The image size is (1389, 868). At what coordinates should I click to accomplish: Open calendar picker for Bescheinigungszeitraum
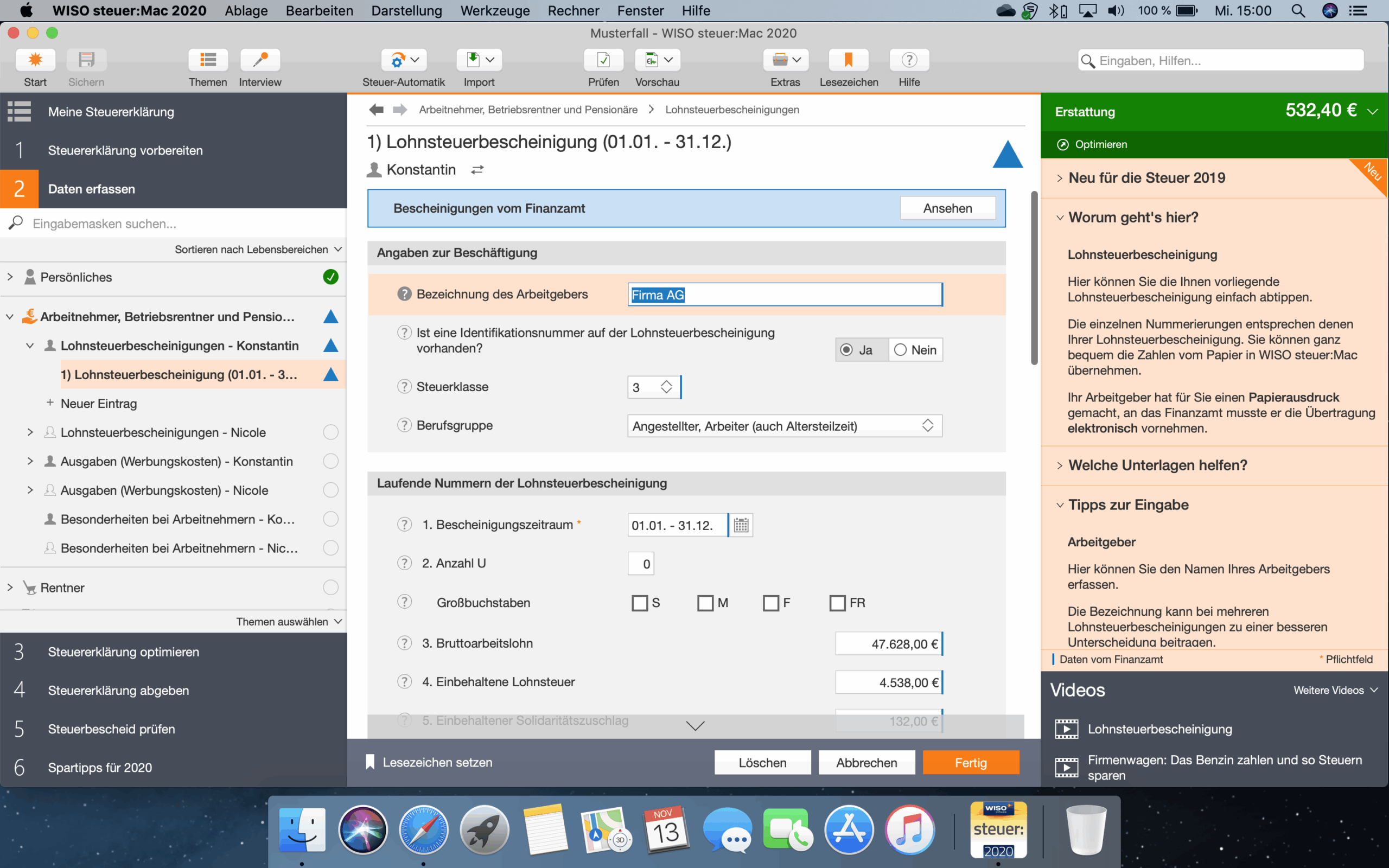click(741, 525)
